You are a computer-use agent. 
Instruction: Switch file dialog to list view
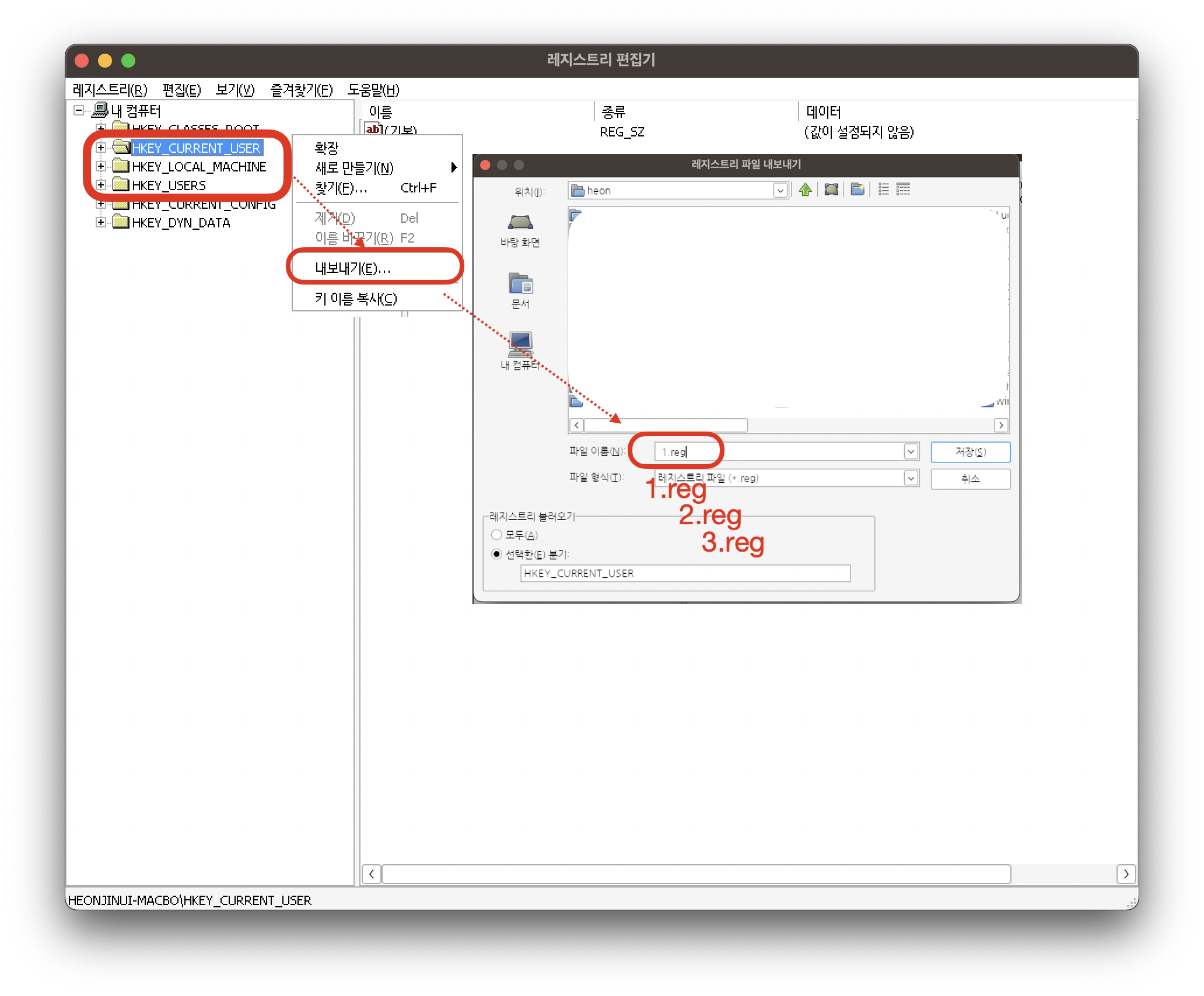click(x=884, y=190)
